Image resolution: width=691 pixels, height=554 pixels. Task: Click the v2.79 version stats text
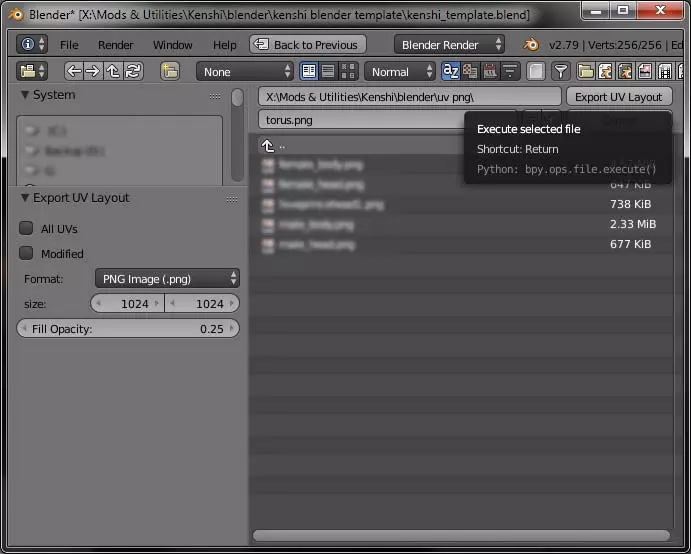point(615,45)
